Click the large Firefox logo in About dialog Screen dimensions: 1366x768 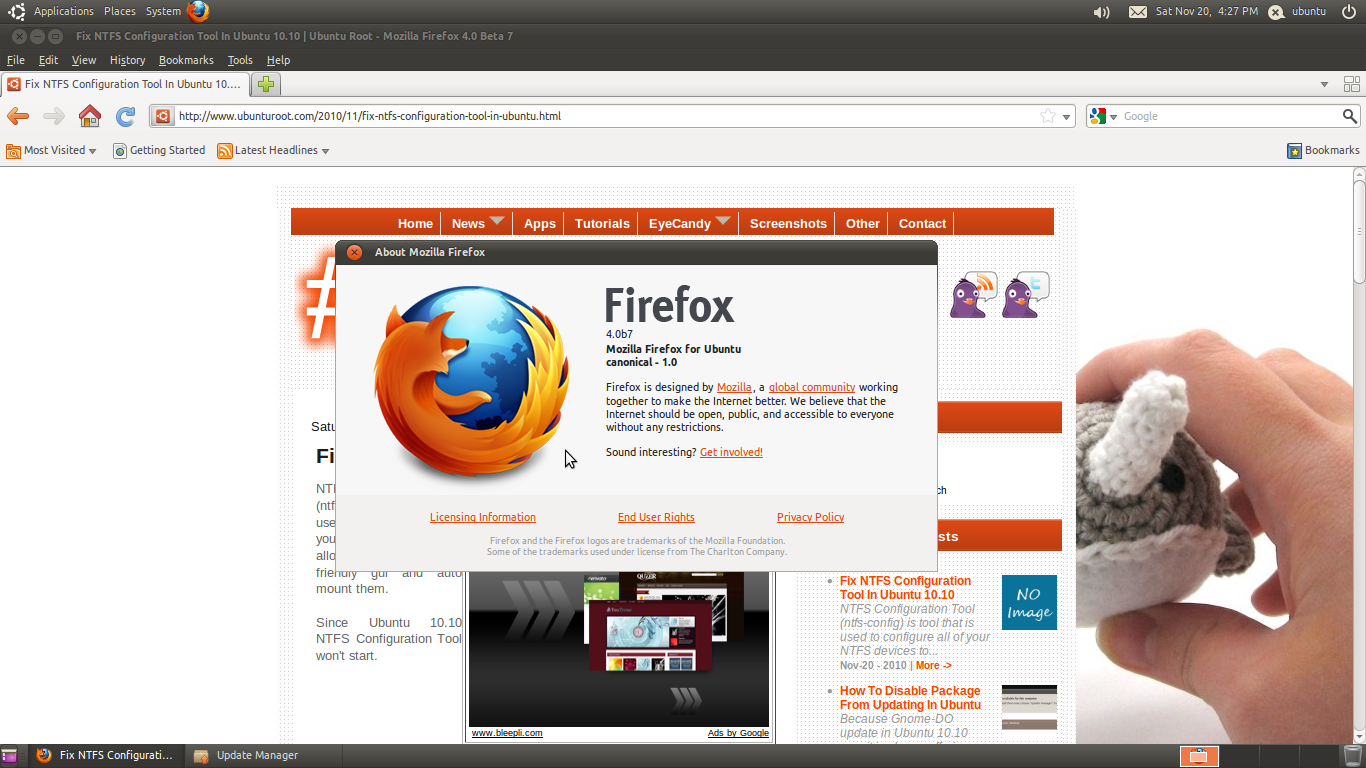coord(472,380)
